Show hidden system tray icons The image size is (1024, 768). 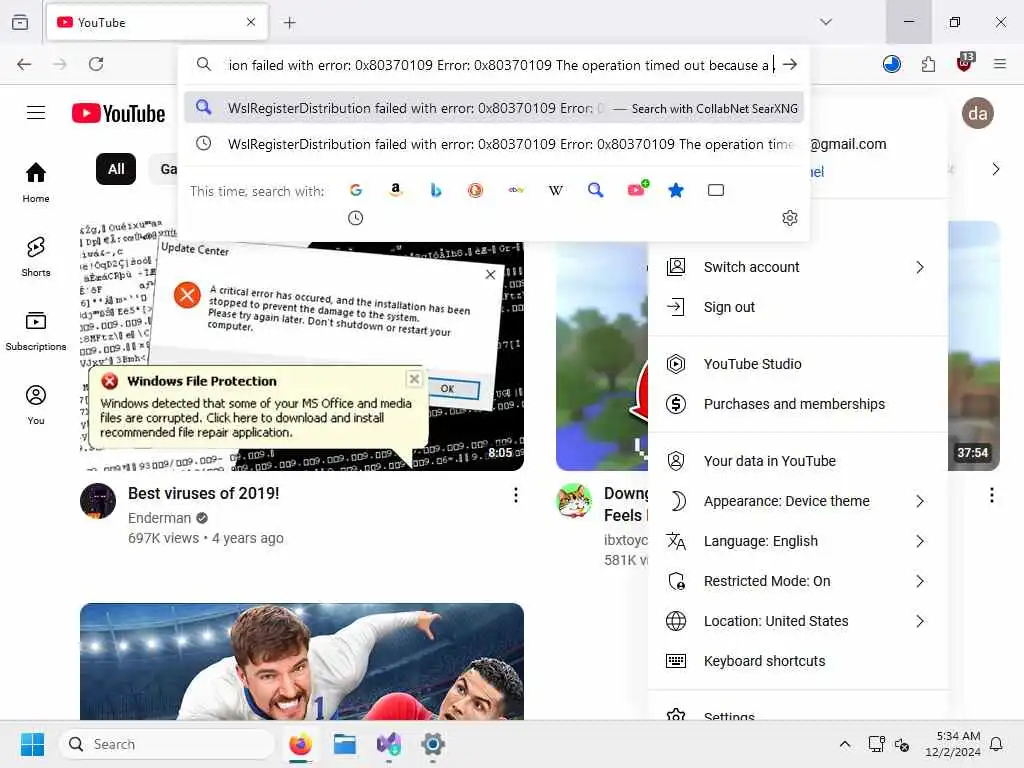click(x=844, y=744)
